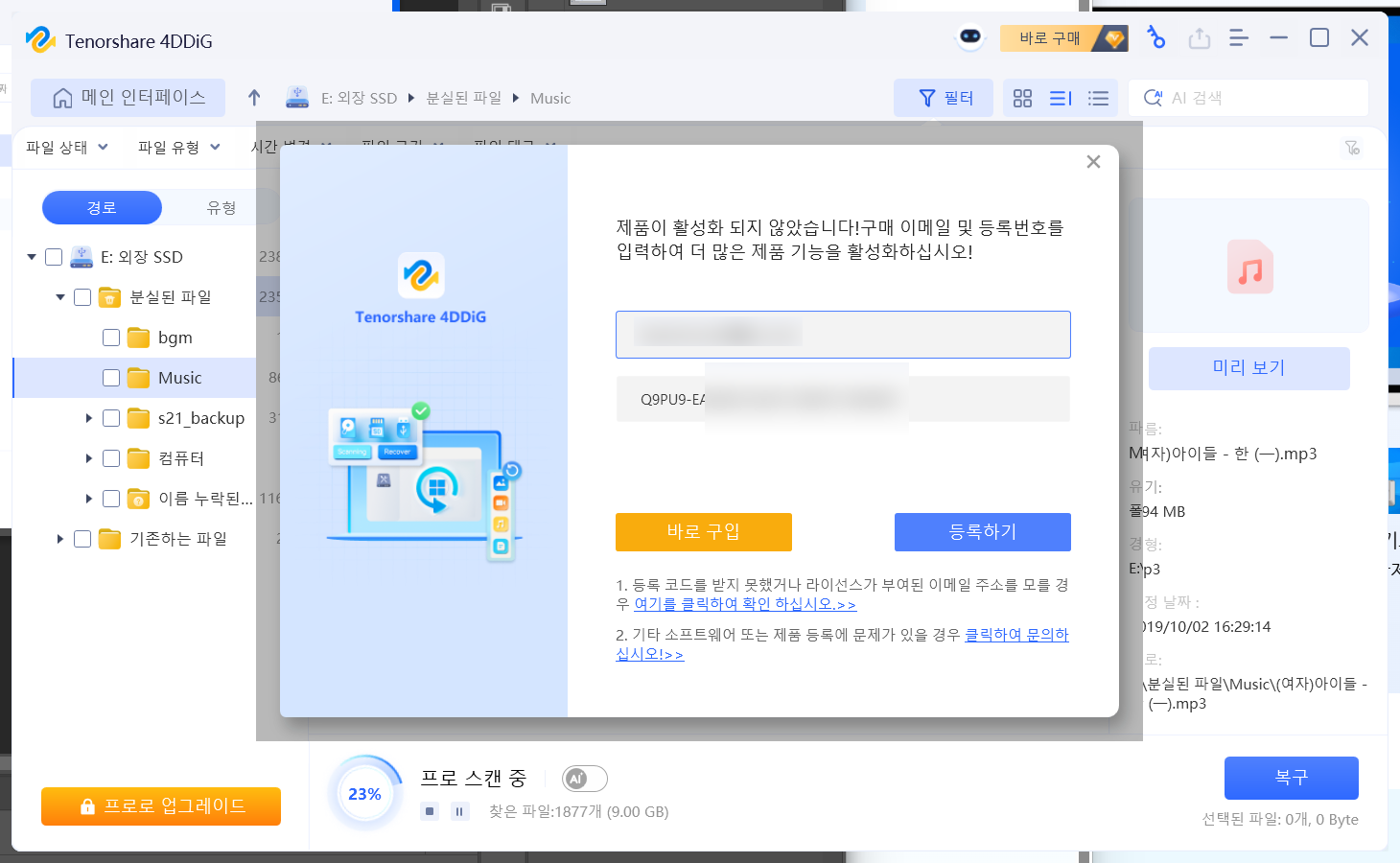The height and width of the screenshot is (863, 1400).
Task: Open 여기를 클릭하여 확인 하십시오 link
Action: [x=745, y=604]
